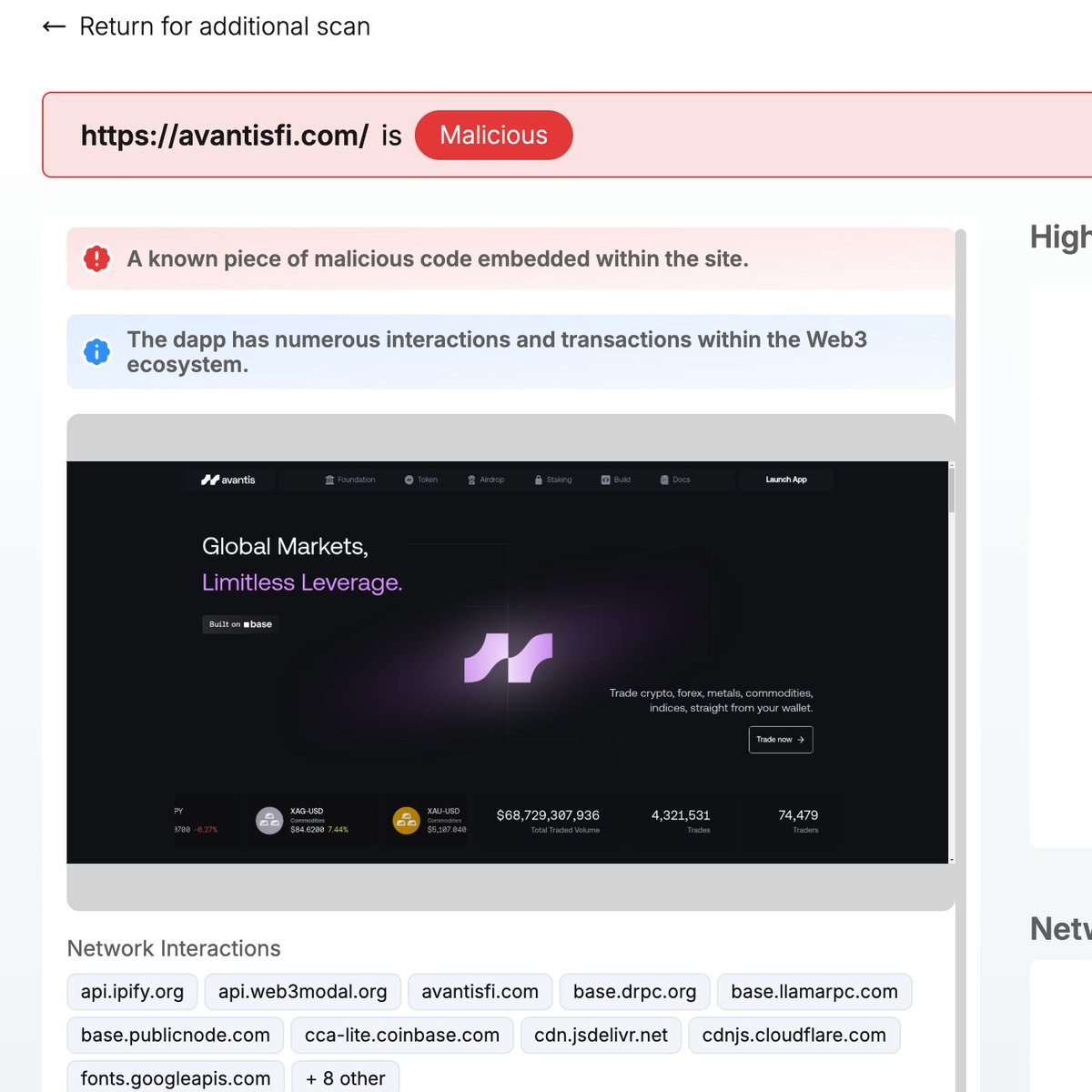Open the Airdrop menu item in preview

point(486,480)
